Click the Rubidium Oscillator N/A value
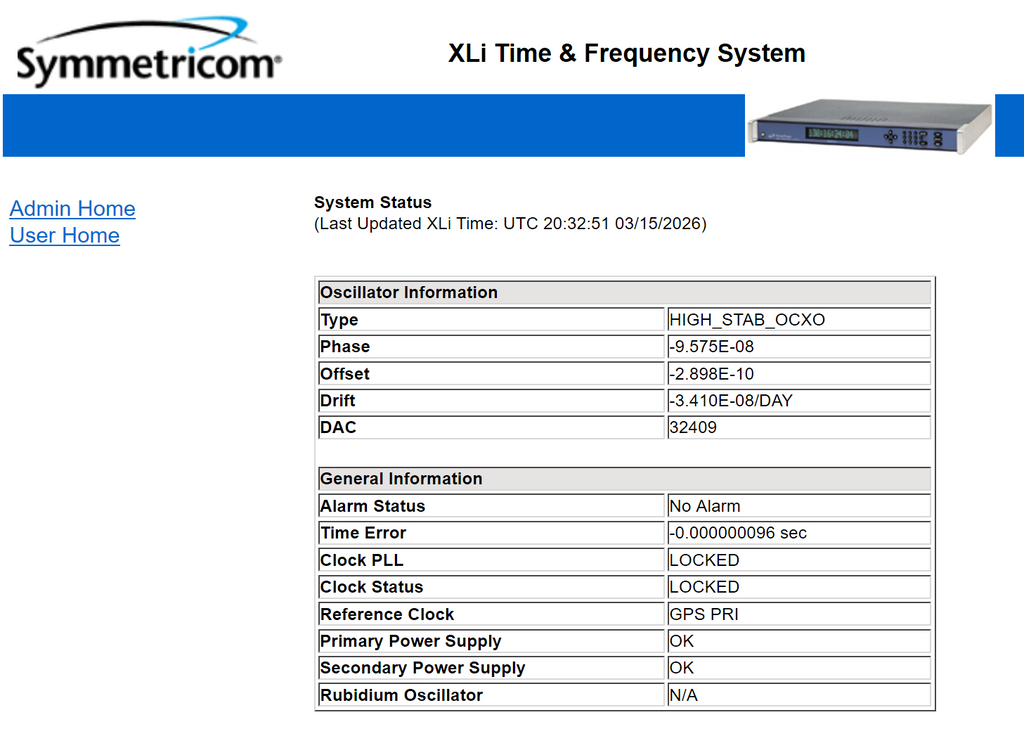This screenshot has width=1024, height=729. 684,695
